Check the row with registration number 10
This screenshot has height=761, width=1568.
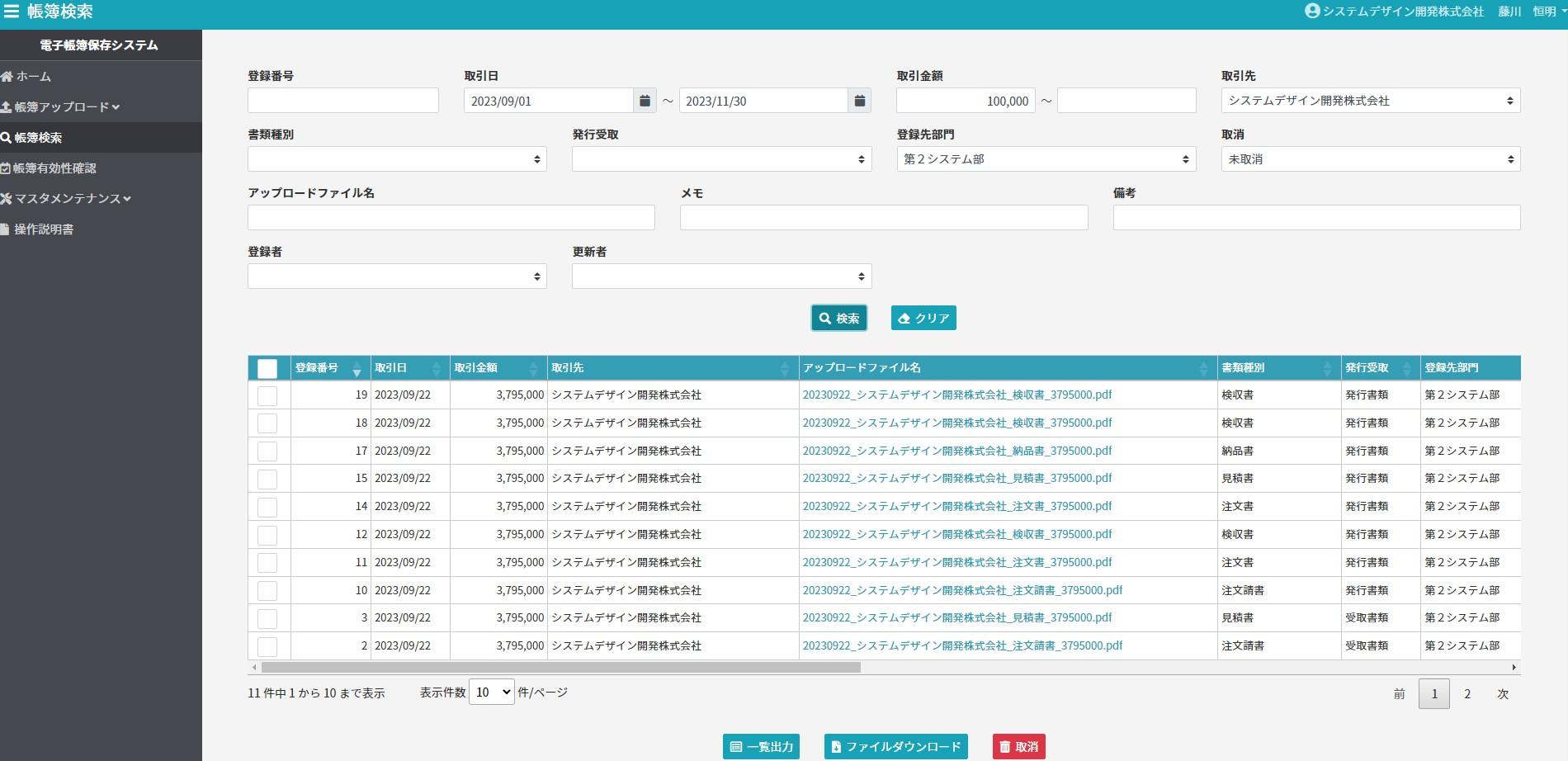click(x=267, y=591)
